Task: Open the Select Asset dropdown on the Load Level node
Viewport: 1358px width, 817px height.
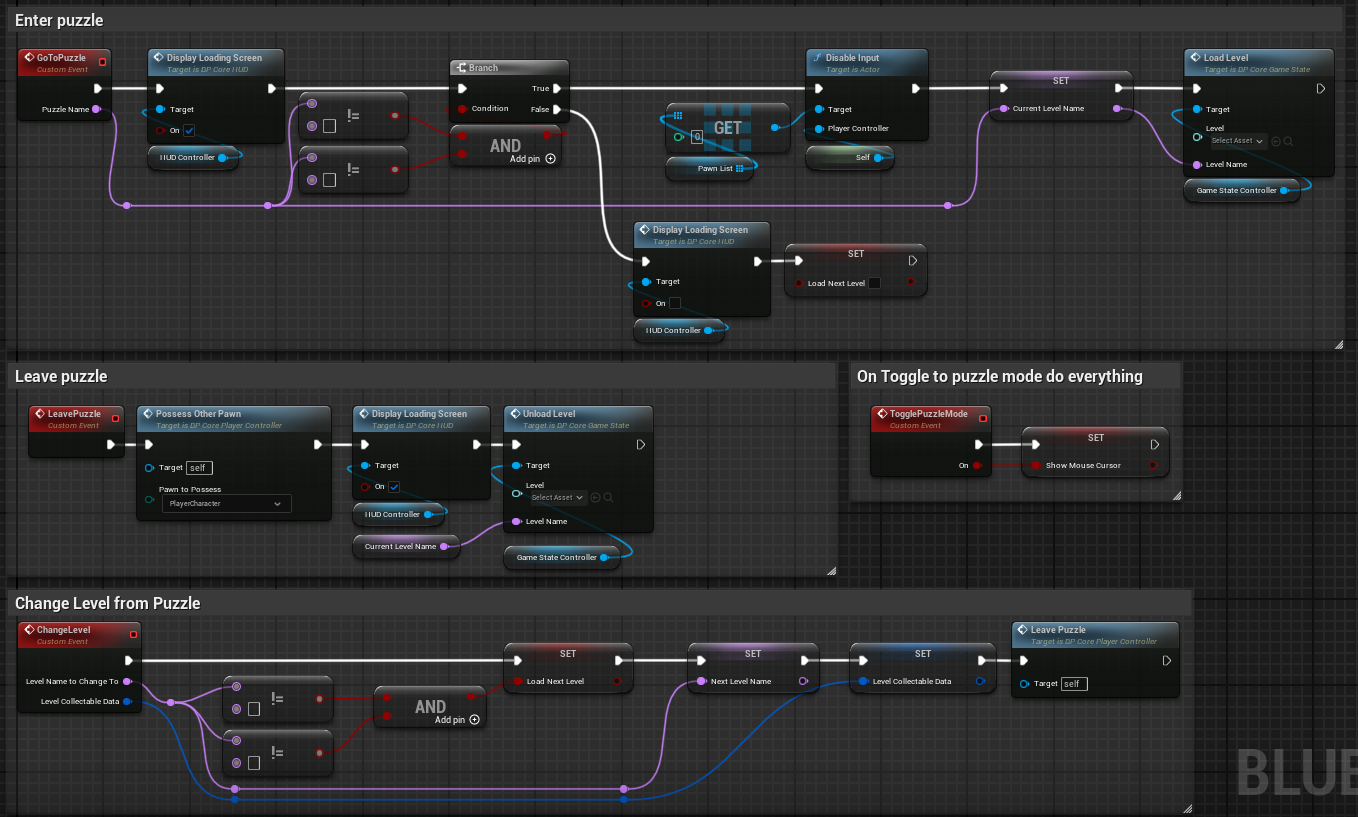Action: coord(1238,141)
